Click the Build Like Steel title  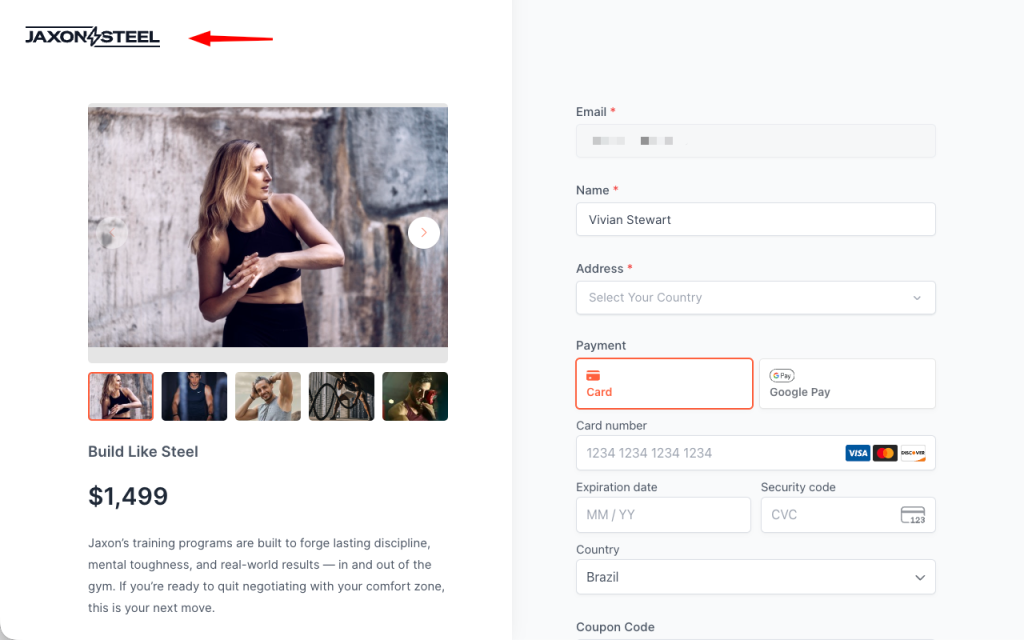click(x=143, y=451)
